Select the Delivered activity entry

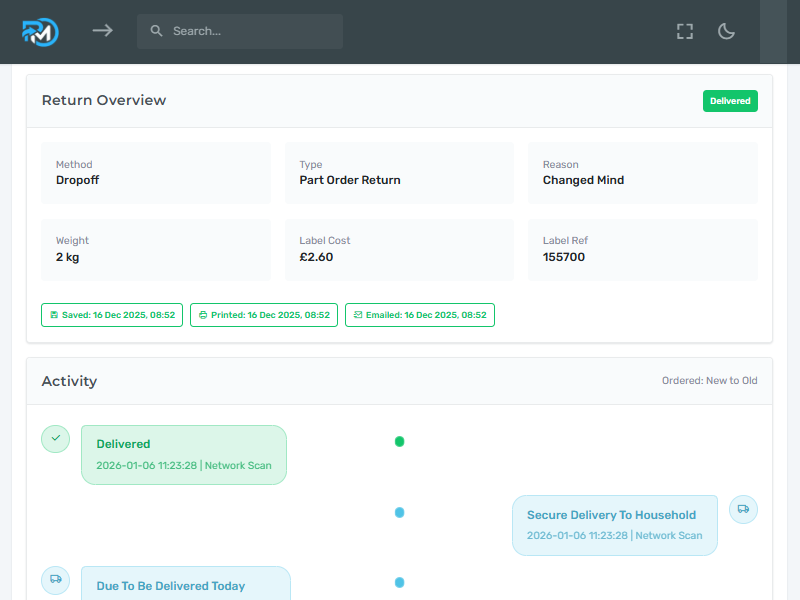pyautogui.click(x=184, y=455)
